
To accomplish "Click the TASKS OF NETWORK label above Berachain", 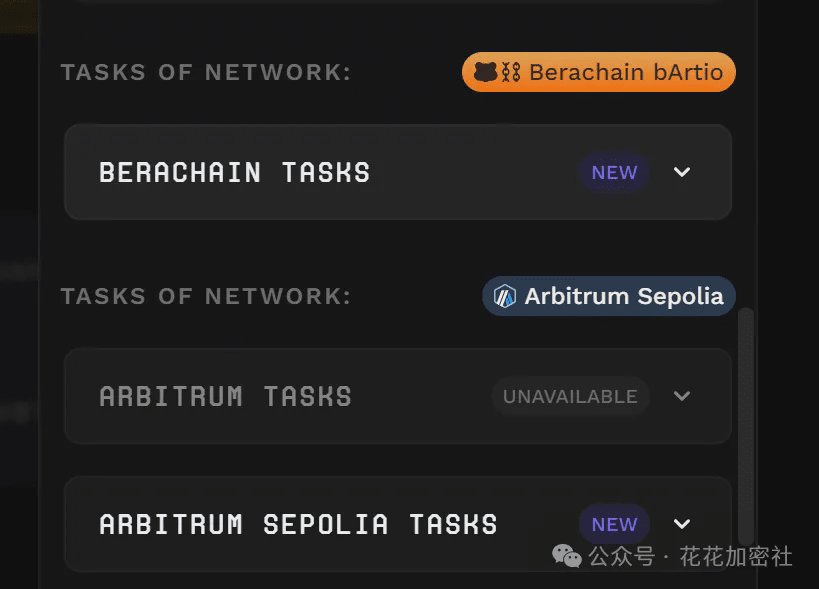I will pos(206,72).
